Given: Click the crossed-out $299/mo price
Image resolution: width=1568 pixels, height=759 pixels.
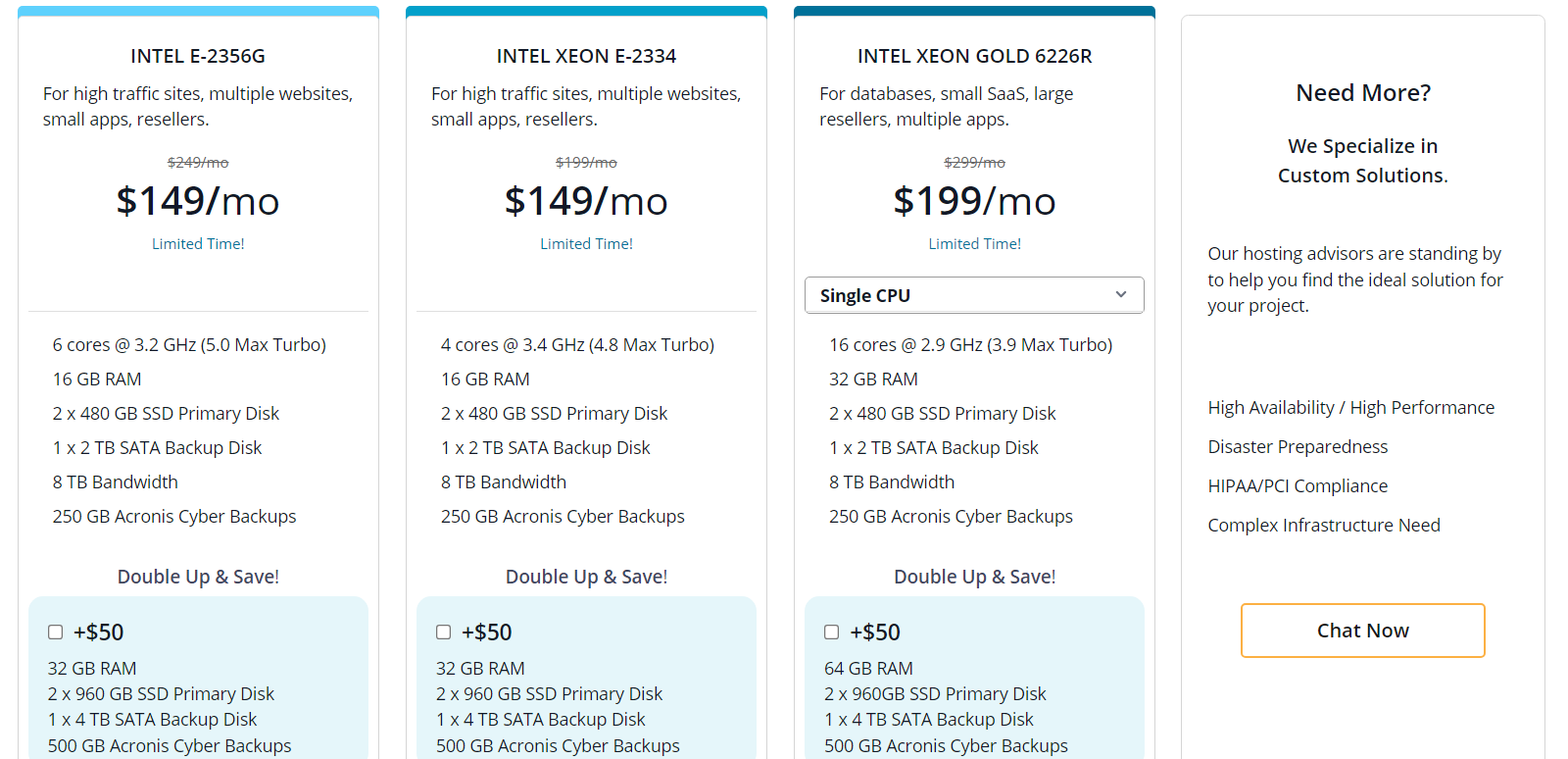Looking at the screenshot, I should (975, 163).
